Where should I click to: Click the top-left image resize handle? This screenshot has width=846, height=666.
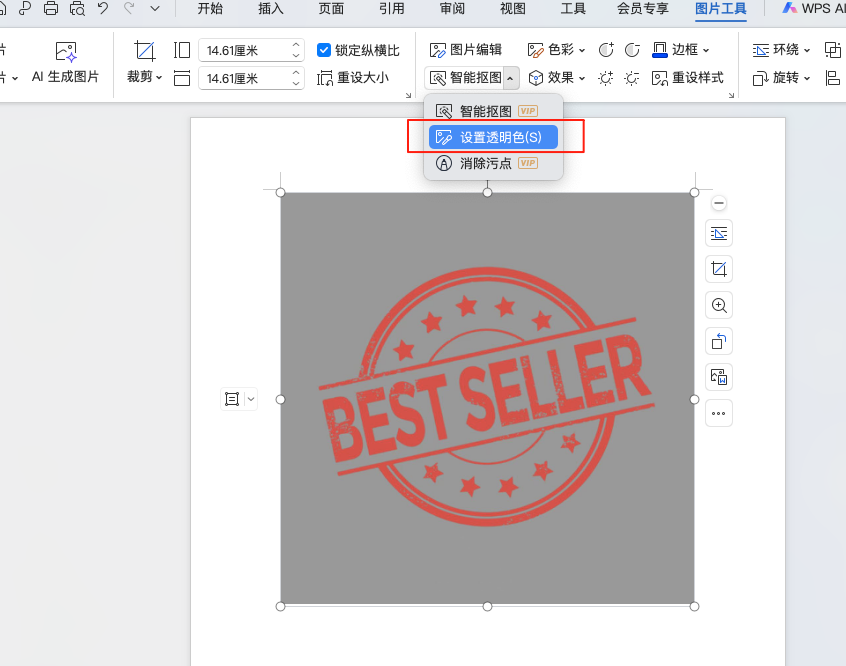(281, 193)
